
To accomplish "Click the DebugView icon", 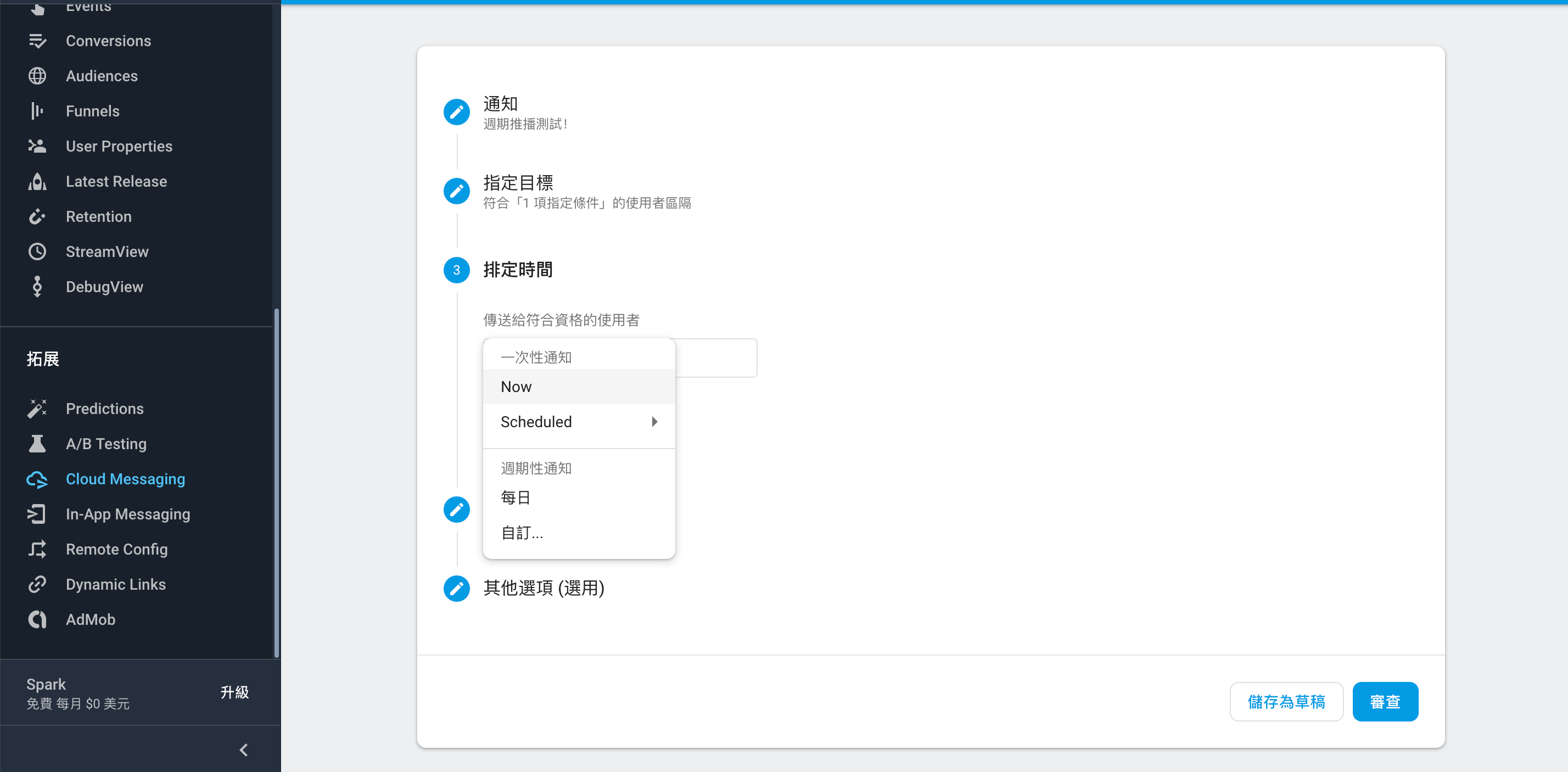I will coord(37,287).
